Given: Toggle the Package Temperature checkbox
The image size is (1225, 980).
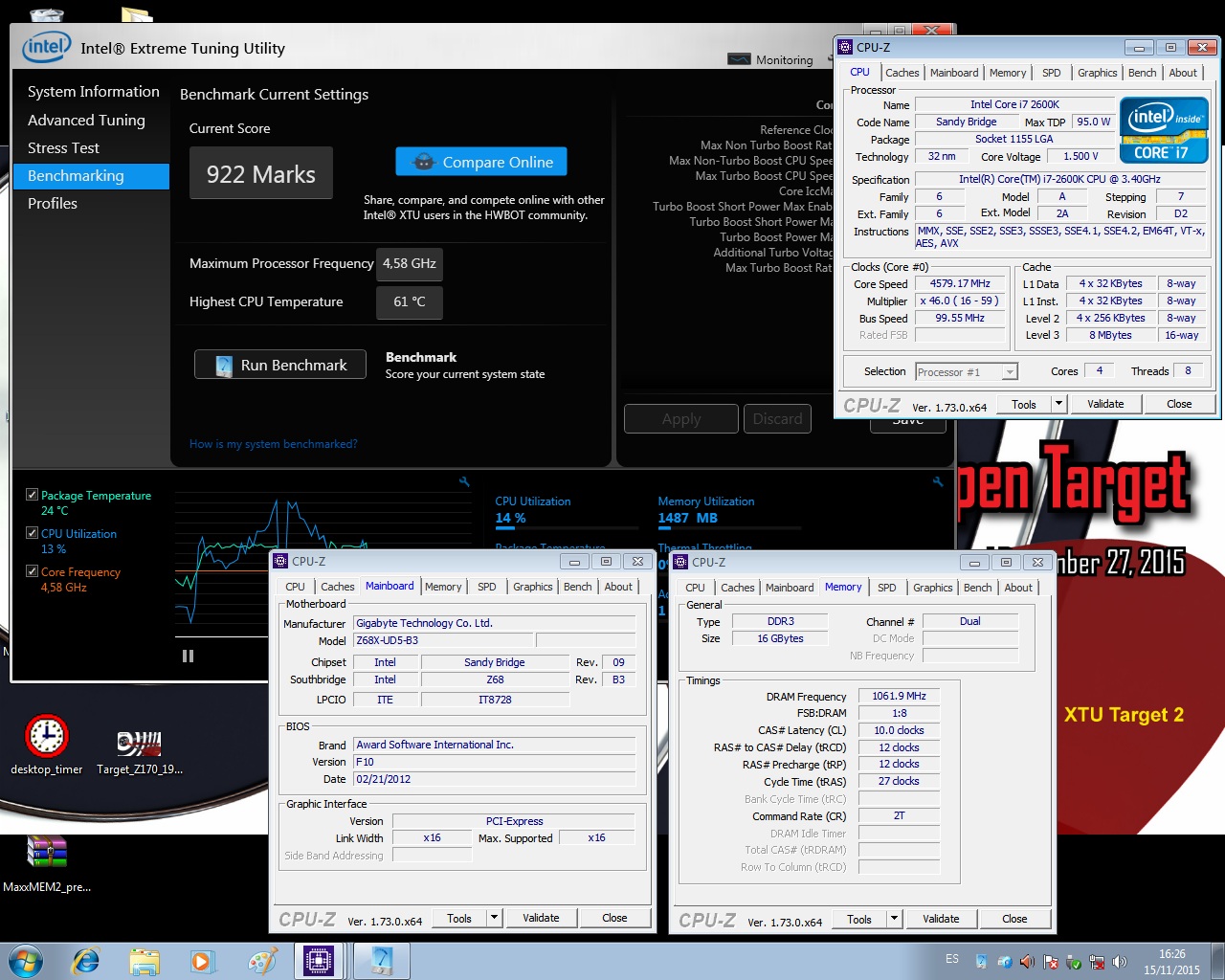Looking at the screenshot, I should coord(32,495).
